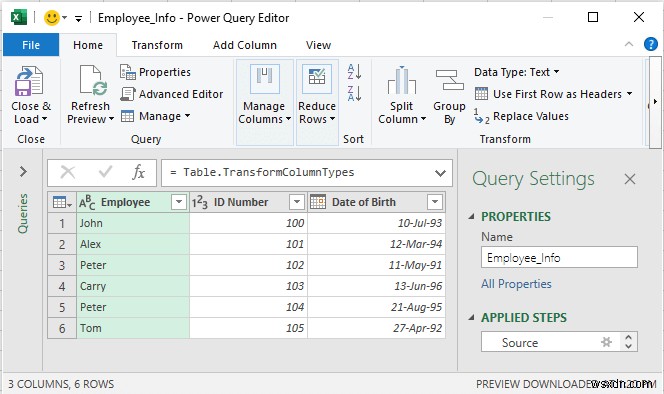Move applied steps list up or down
The height and width of the screenshot is (394, 664).
628,342
